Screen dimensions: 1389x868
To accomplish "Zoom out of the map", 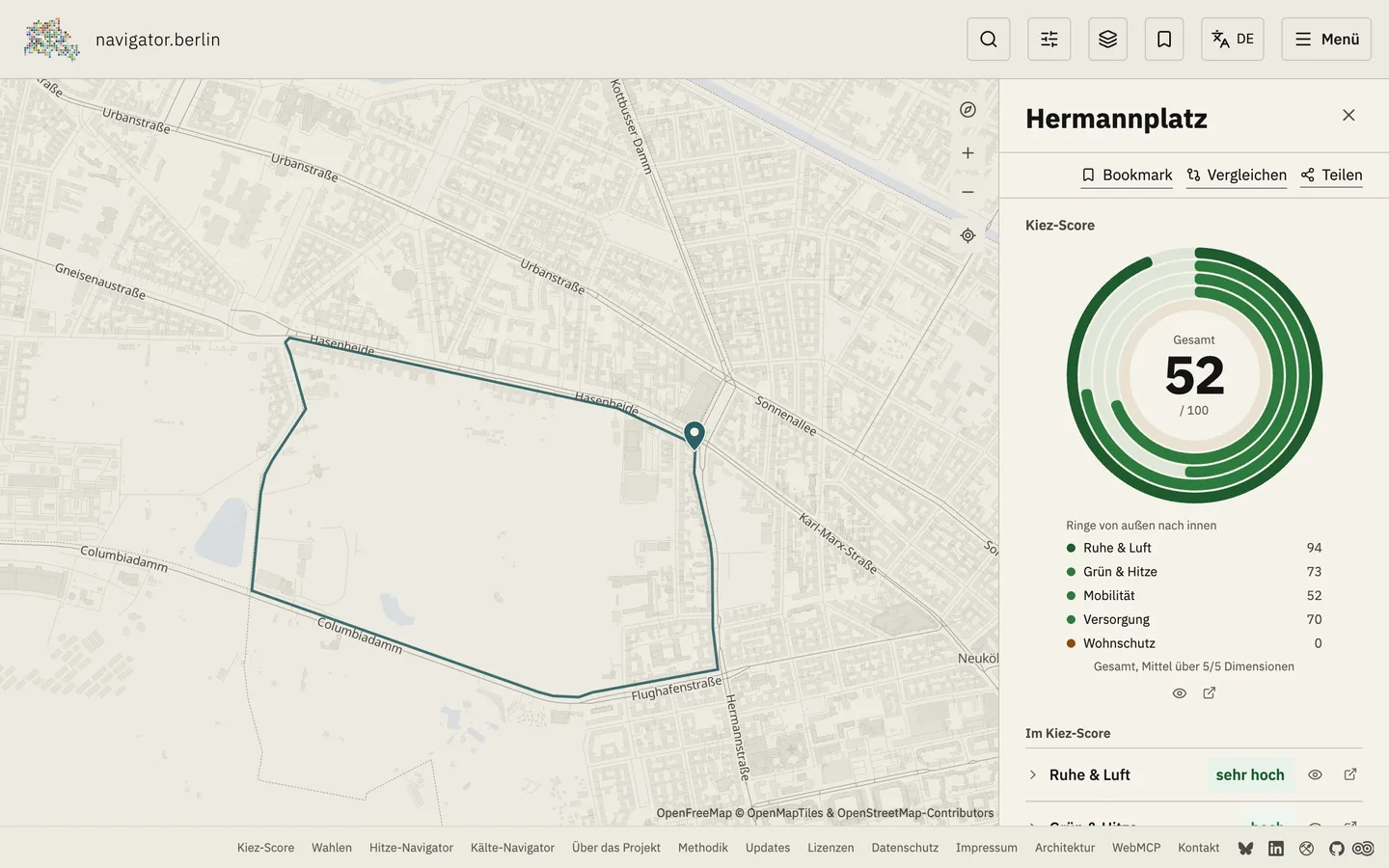I will (x=968, y=192).
